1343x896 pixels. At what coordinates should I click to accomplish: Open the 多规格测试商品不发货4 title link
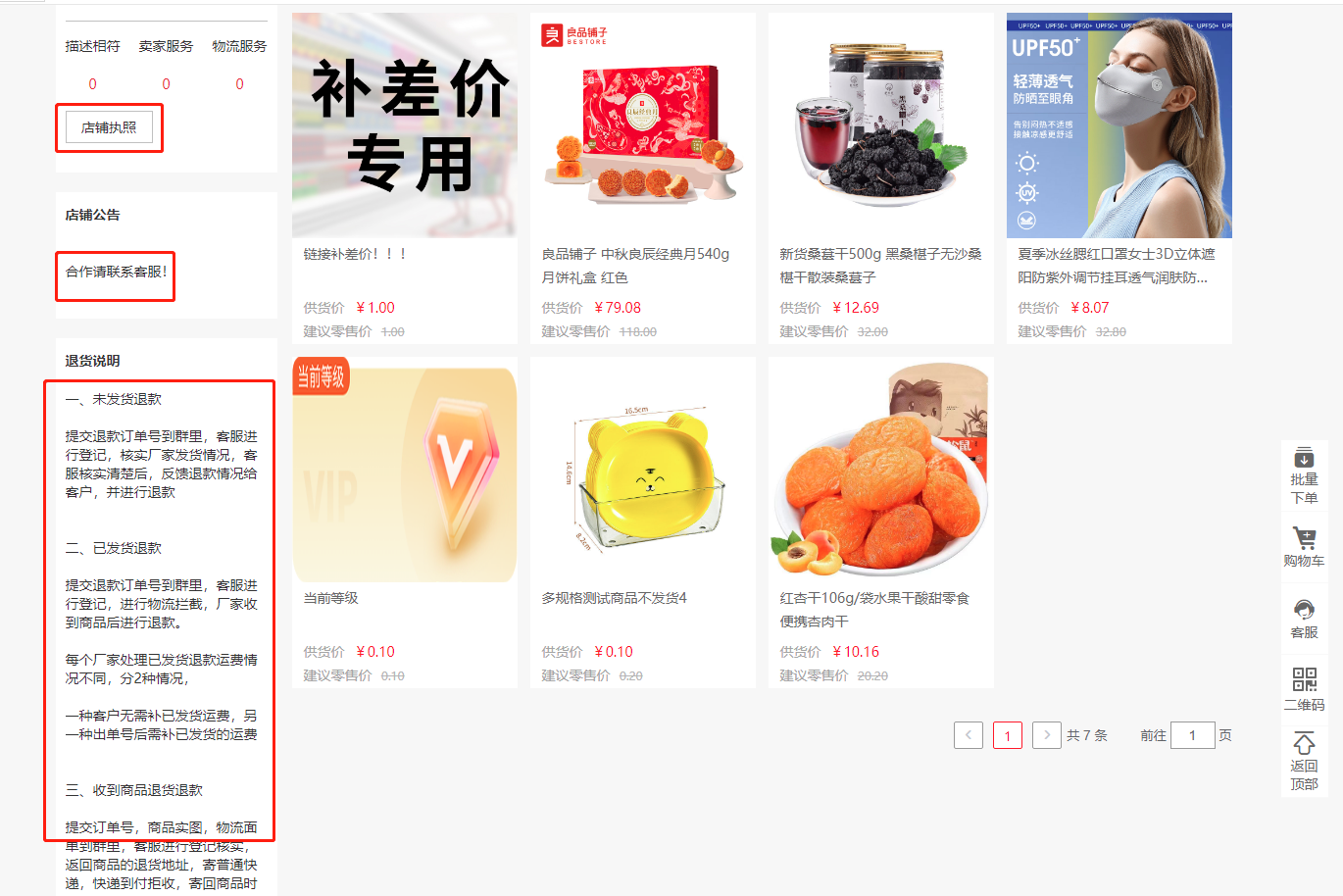pyautogui.click(x=615, y=598)
